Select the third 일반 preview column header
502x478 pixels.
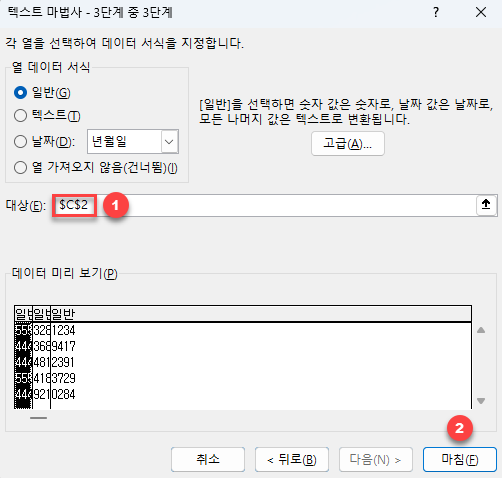tap(261, 314)
